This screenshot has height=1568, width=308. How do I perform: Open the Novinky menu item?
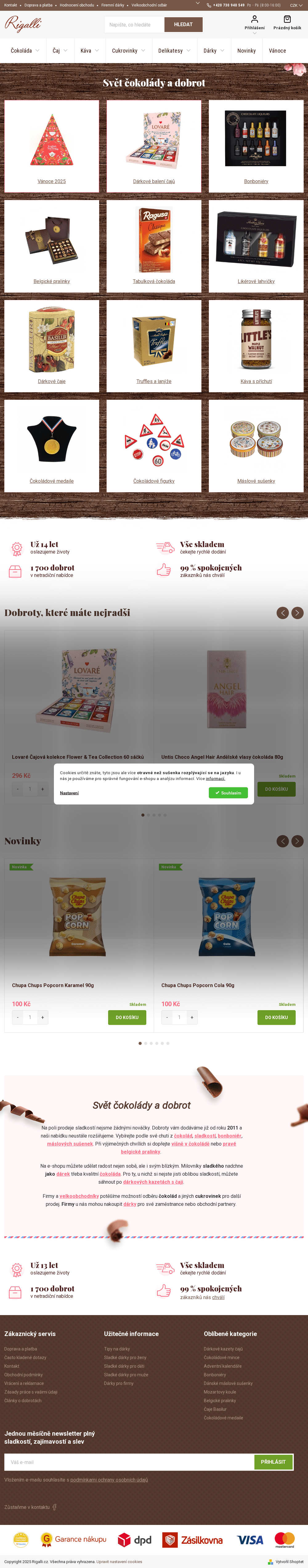click(x=246, y=50)
